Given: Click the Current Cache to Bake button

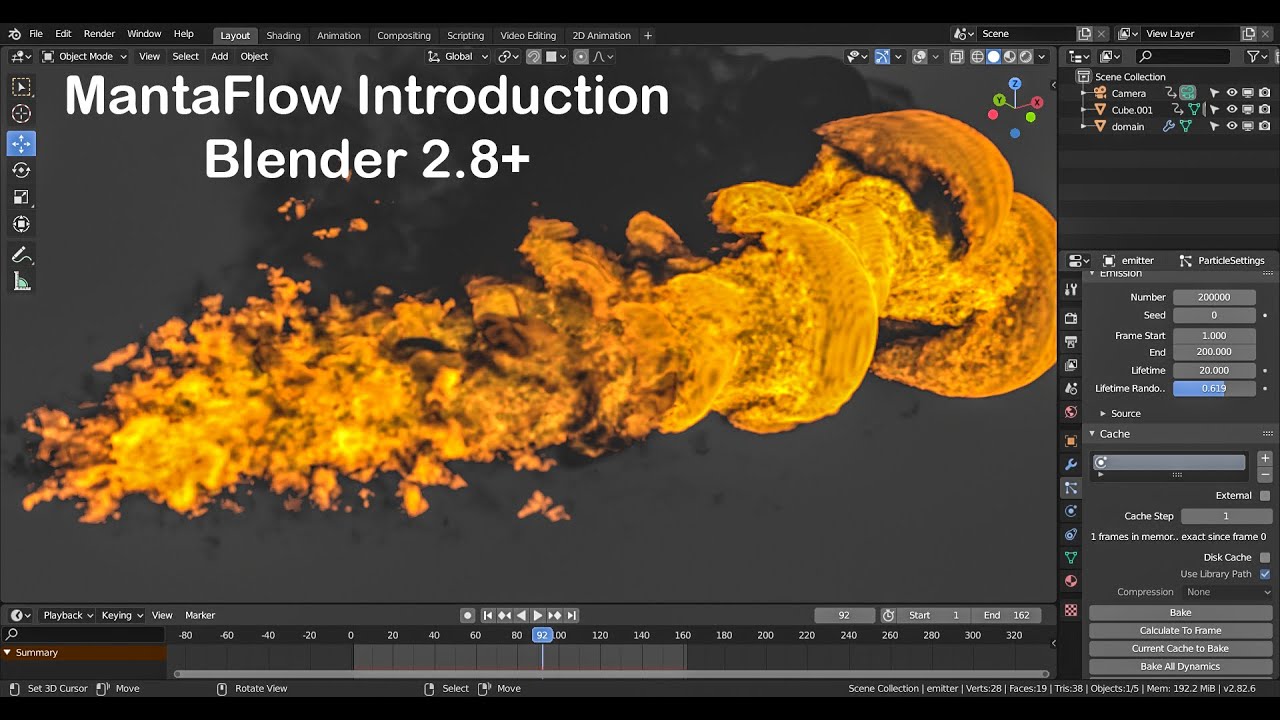Looking at the screenshot, I should pos(1180,648).
